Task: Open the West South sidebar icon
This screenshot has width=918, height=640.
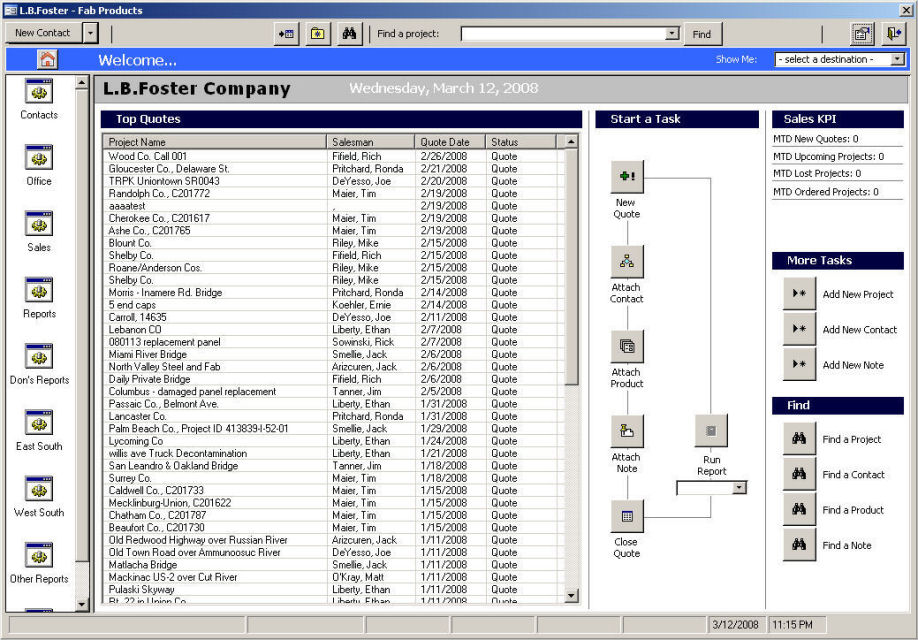Action: pos(39,489)
